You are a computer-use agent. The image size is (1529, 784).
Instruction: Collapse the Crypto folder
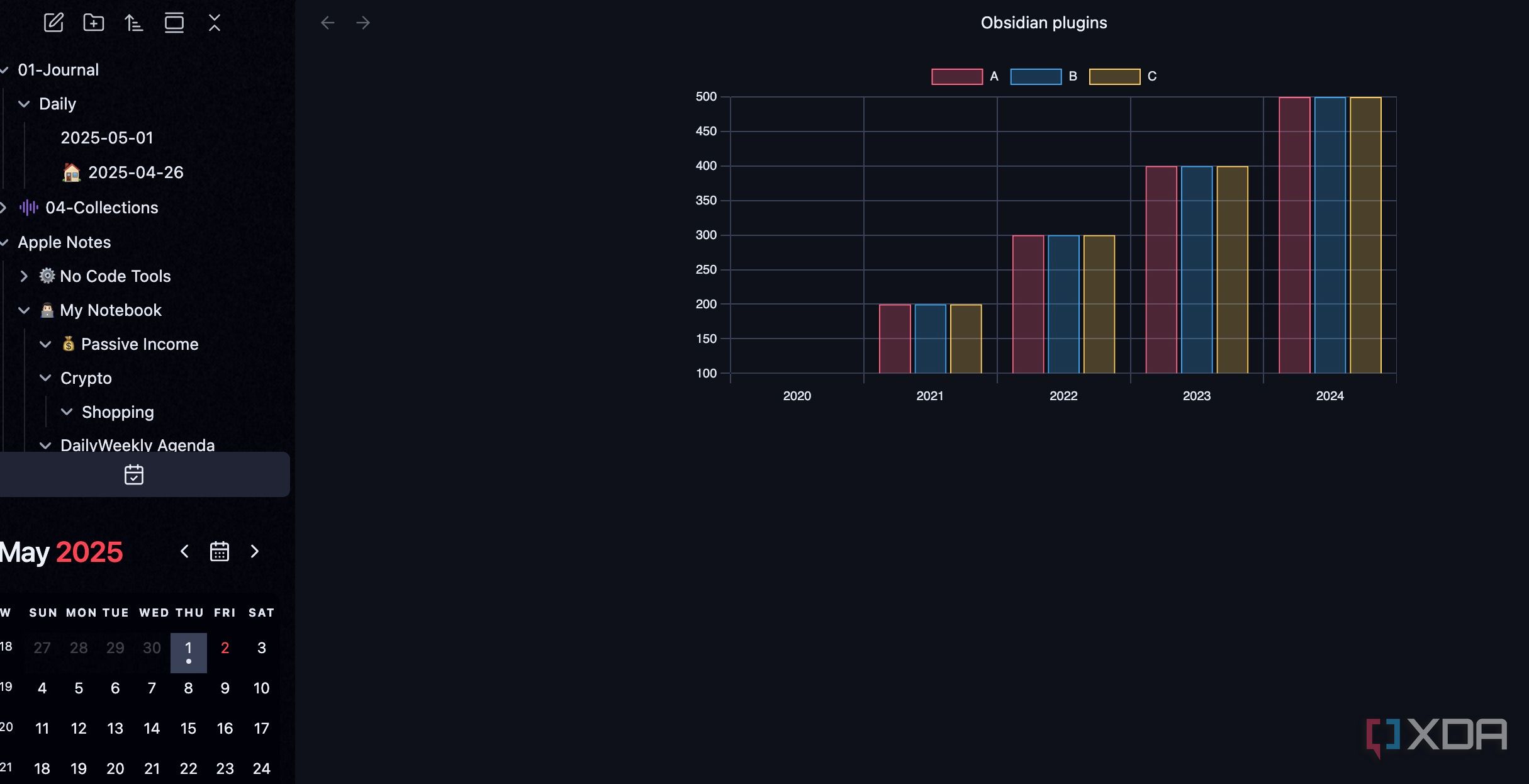pyautogui.click(x=45, y=378)
